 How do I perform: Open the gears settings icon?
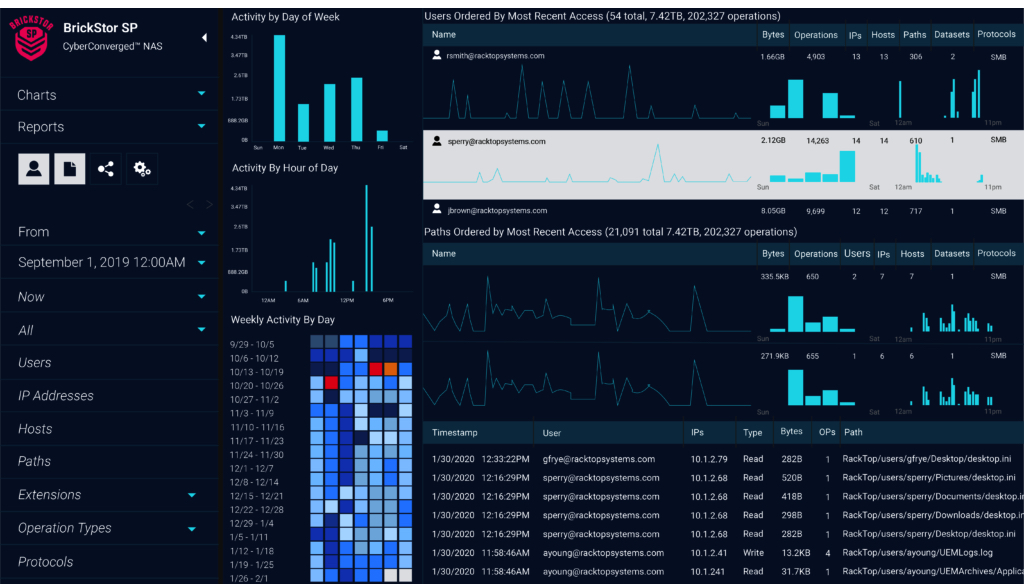[142, 169]
